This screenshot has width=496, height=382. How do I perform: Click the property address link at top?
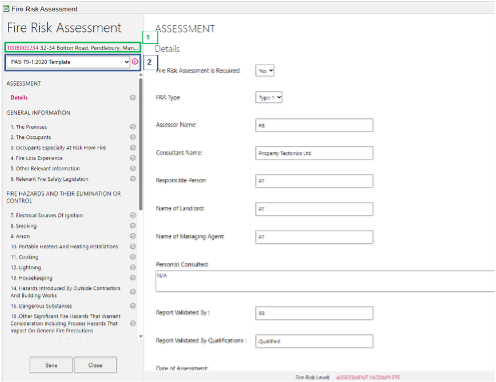click(73, 48)
